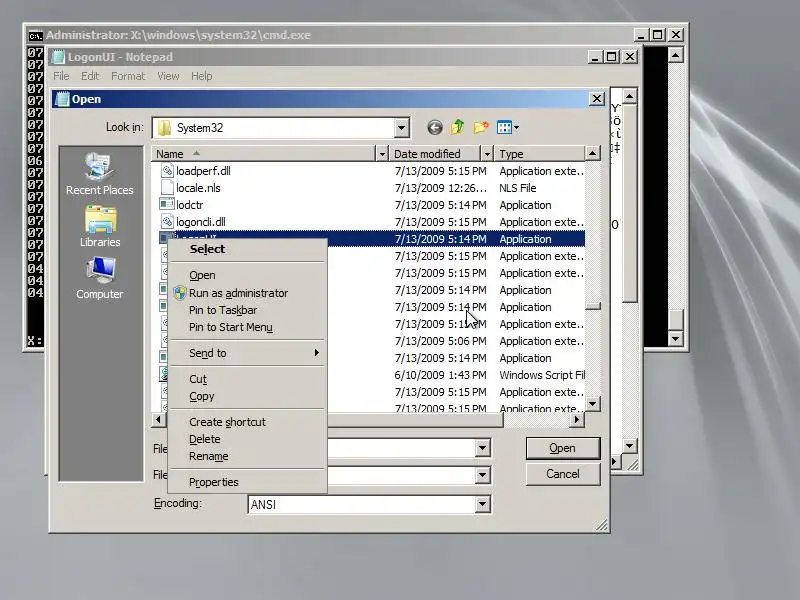
Task: Click the shield icon beside Run as administrator
Action: 180,293
